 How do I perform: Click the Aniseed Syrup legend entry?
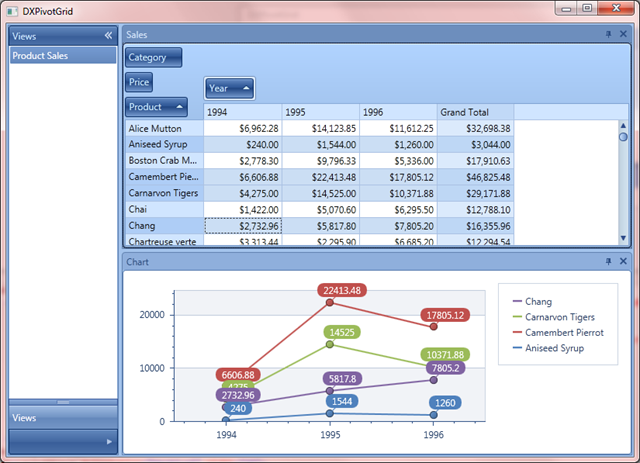tap(548, 348)
